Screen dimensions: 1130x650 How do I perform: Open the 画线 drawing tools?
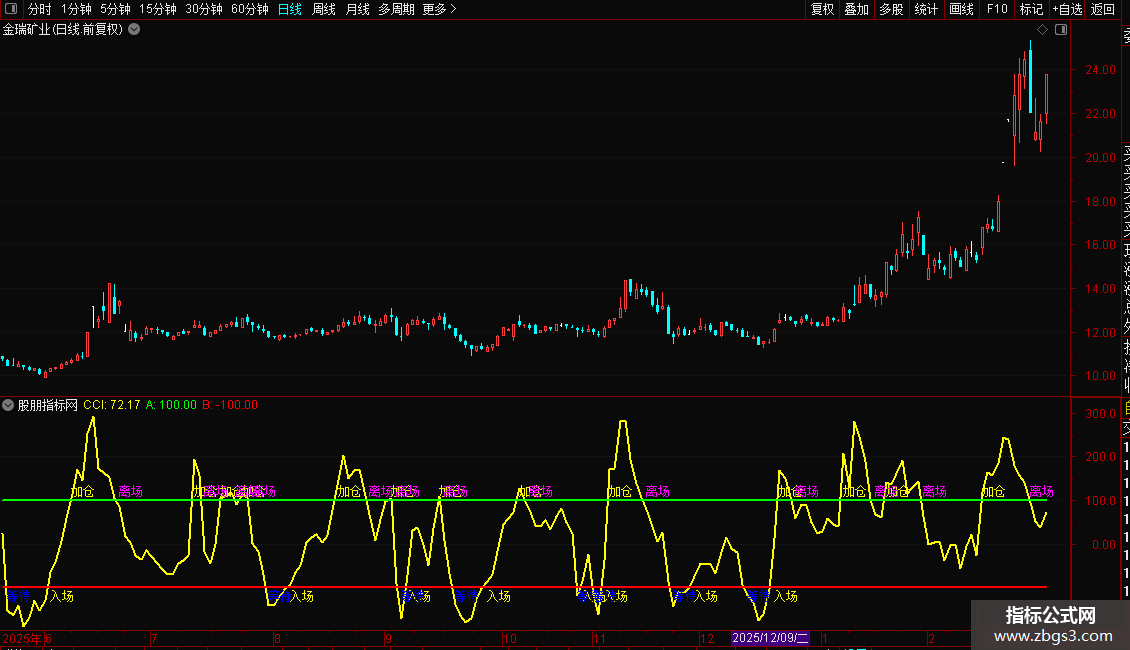pos(961,9)
